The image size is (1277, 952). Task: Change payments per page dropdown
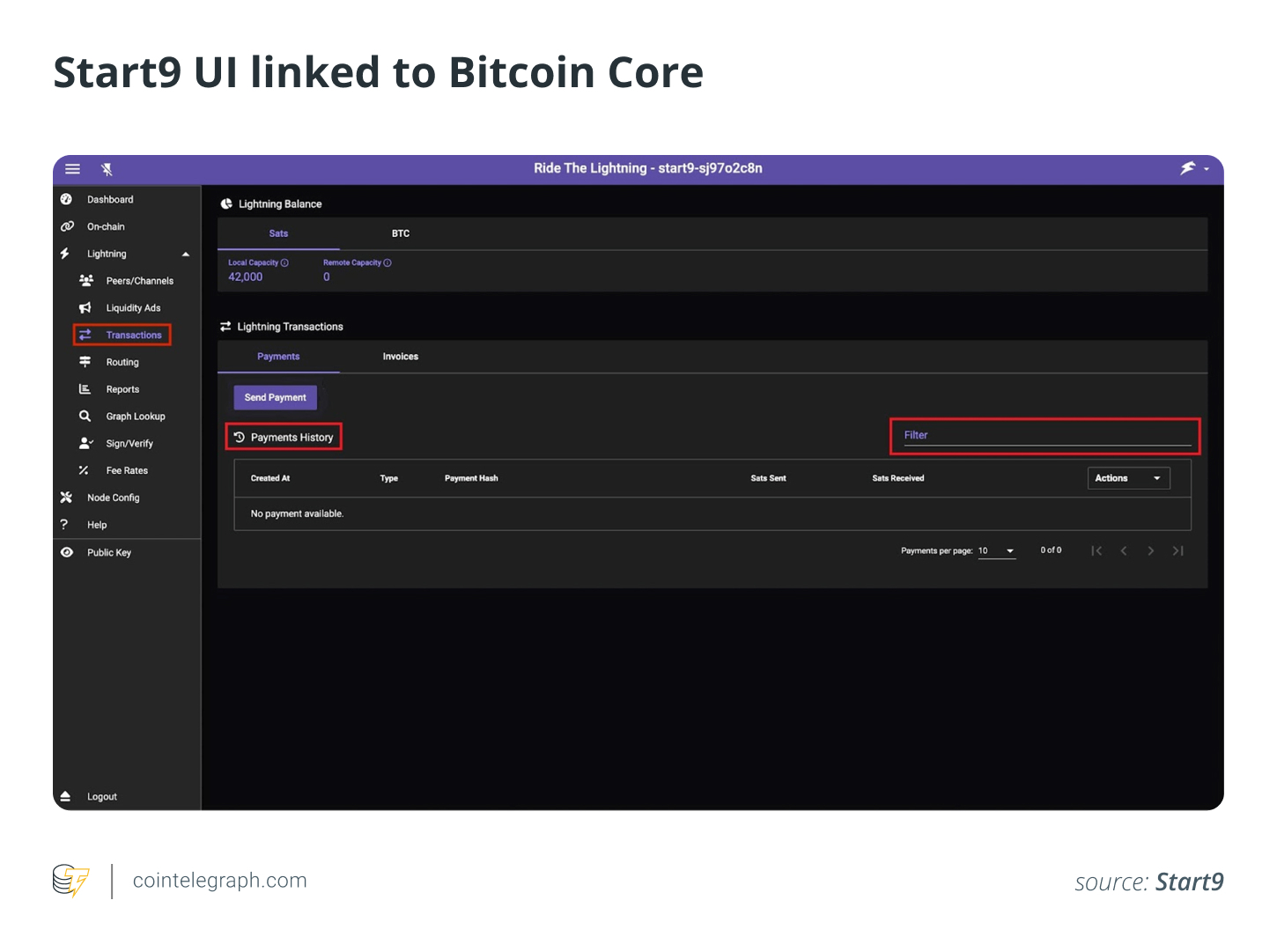[997, 551]
